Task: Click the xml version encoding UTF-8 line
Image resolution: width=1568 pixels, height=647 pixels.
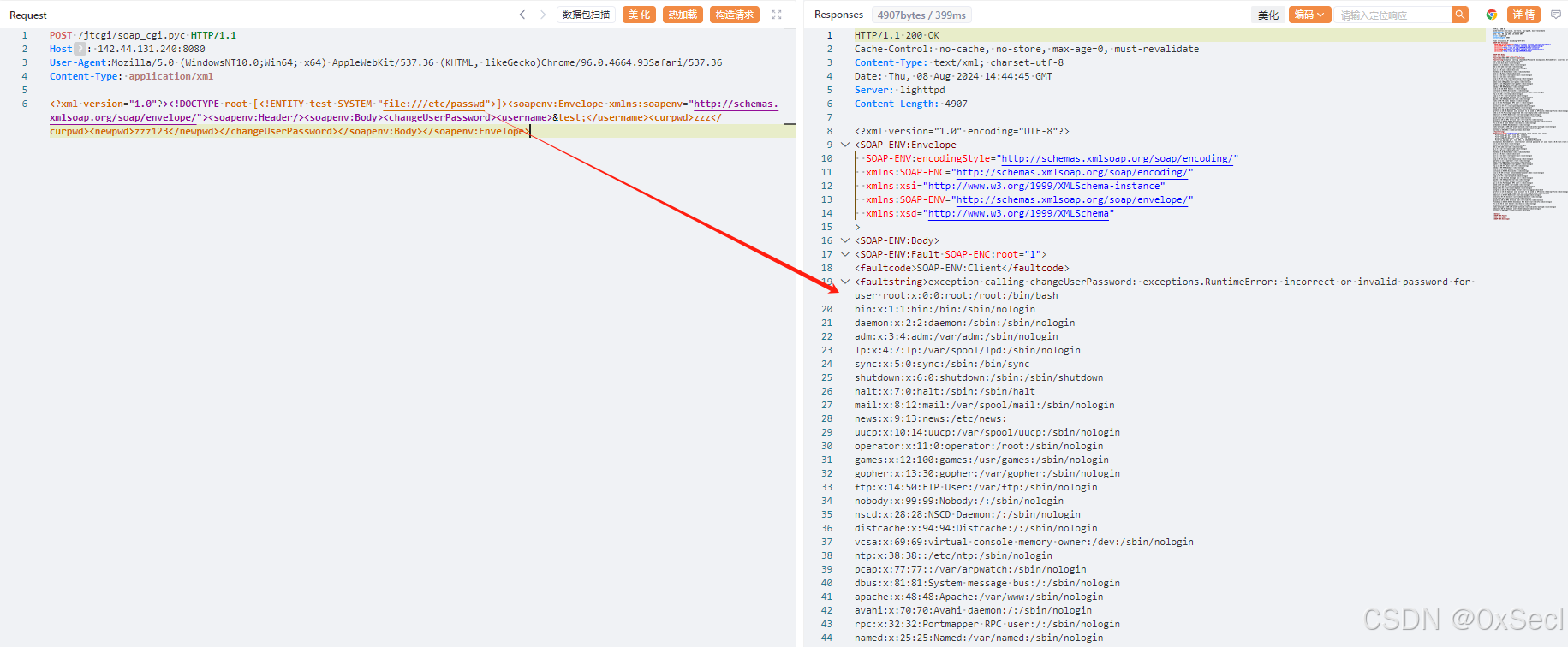Action: click(x=962, y=131)
